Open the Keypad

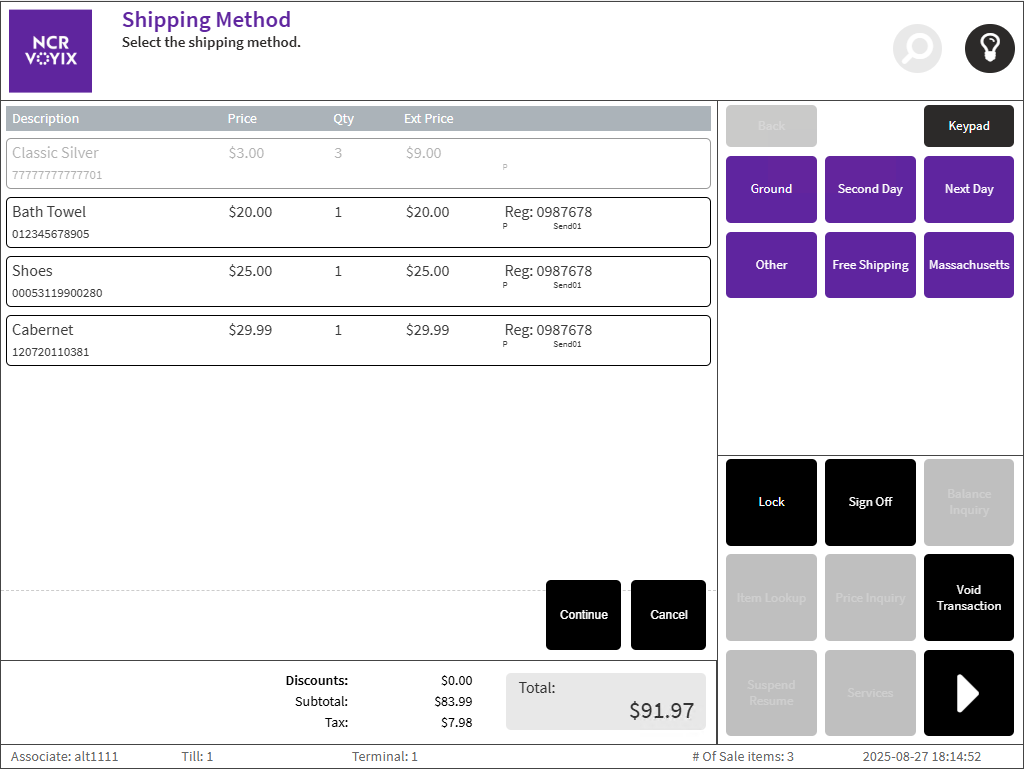pyautogui.click(x=968, y=126)
